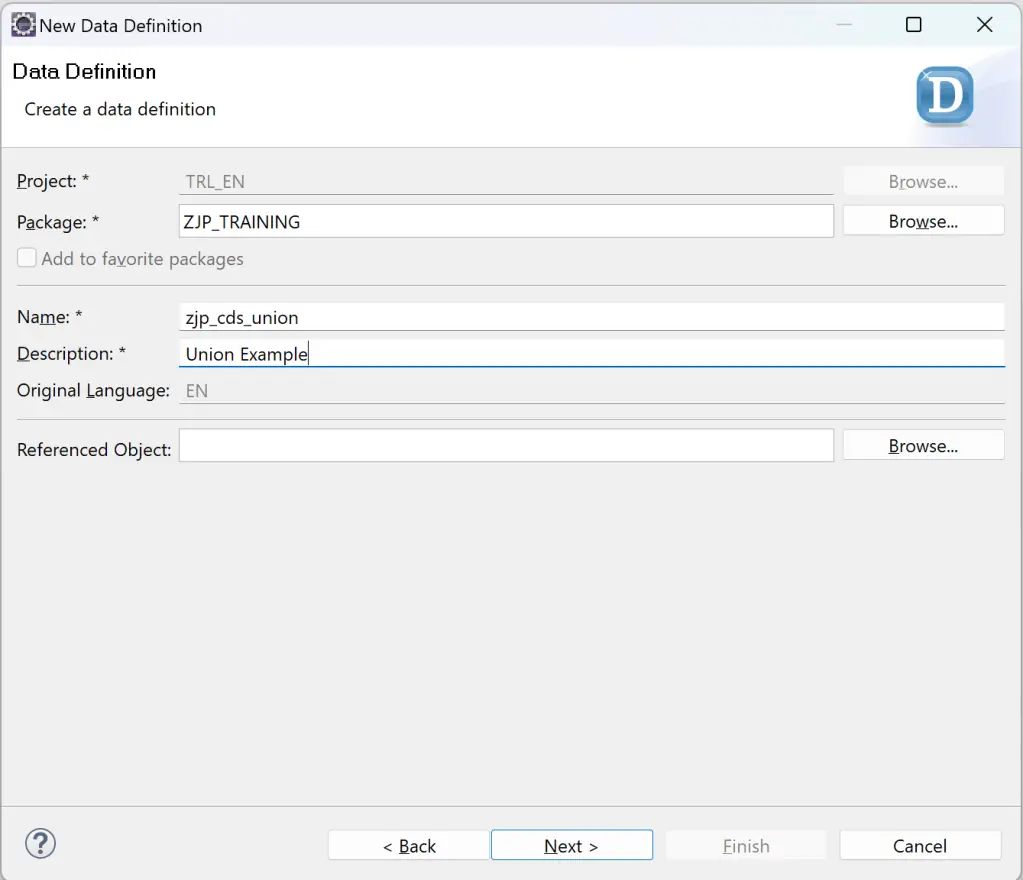Click the 'Original Language:' label
The height and width of the screenshot is (880, 1023).
click(93, 390)
